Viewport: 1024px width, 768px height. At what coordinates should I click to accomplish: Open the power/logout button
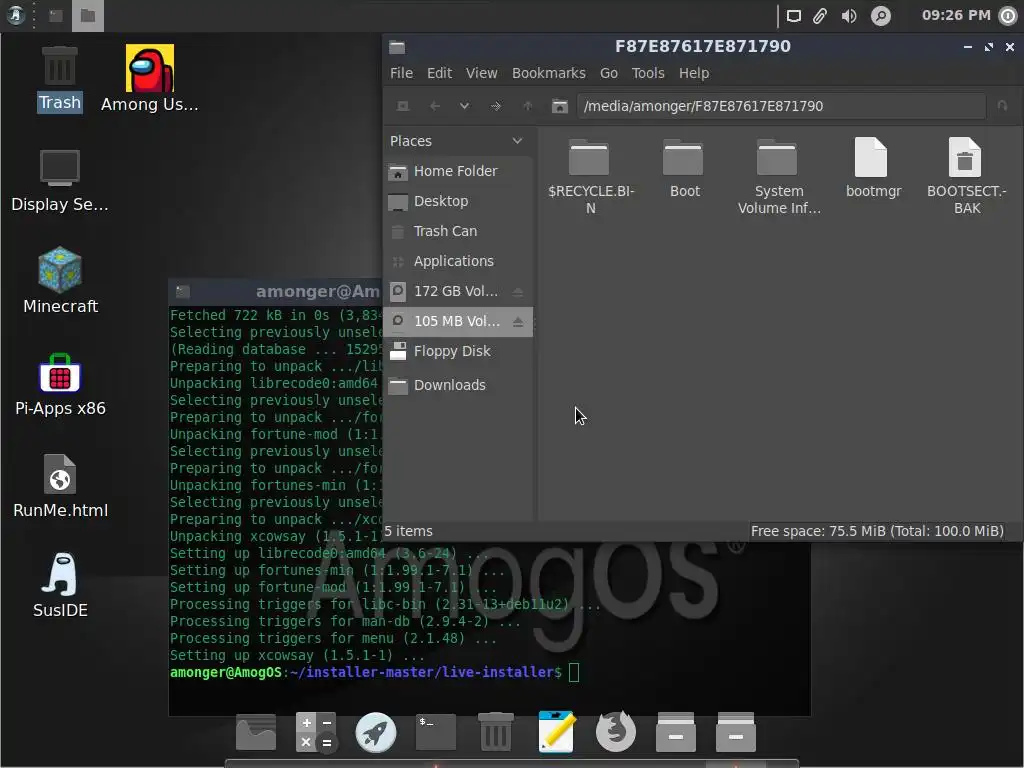(1008, 16)
